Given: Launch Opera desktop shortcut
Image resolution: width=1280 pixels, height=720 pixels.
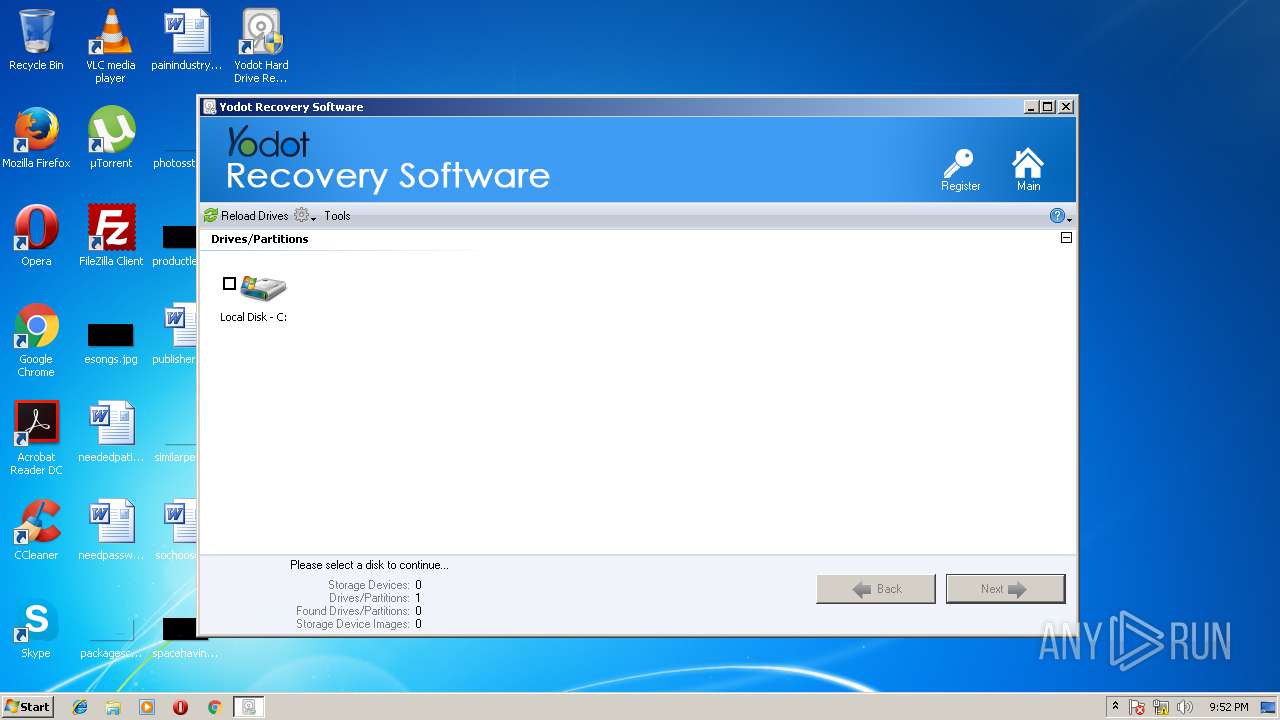Looking at the screenshot, I should (x=36, y=236).
